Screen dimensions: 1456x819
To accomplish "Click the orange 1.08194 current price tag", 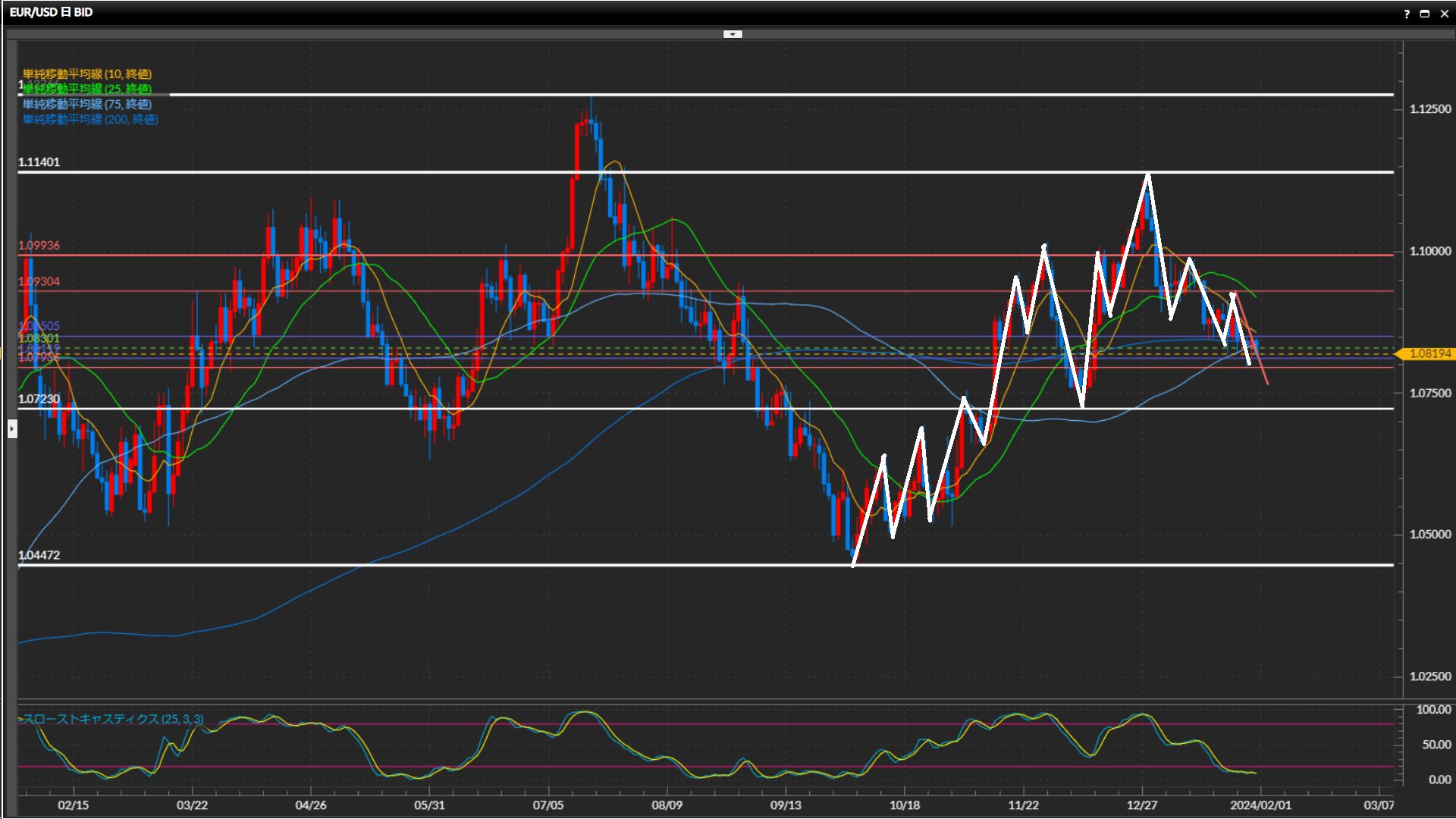I will pos(1429,354).
